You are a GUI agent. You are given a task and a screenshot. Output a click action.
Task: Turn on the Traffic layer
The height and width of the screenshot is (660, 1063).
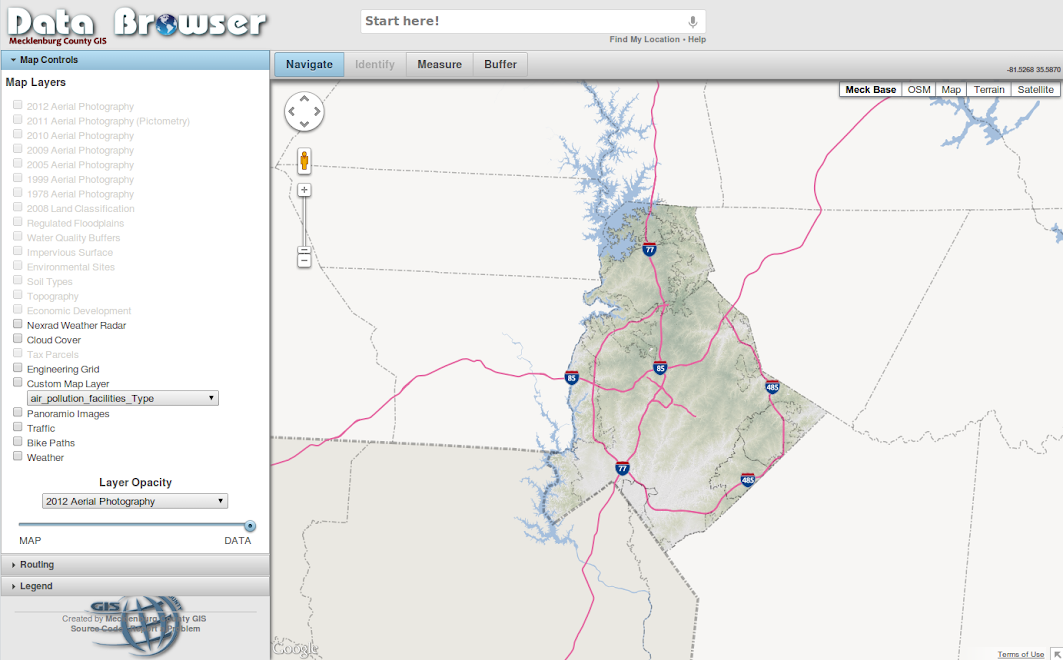(18, 427)
